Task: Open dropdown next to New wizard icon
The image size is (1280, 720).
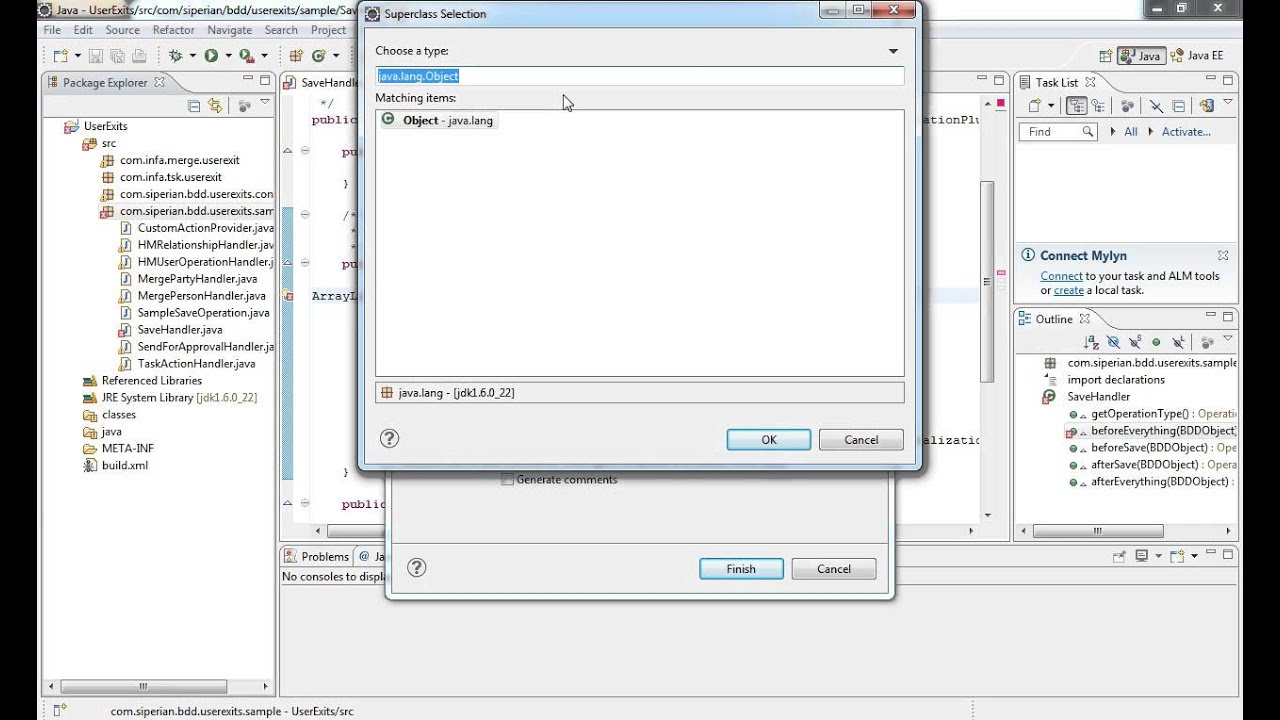Action: pyautogui.click(x=78, y=56)
